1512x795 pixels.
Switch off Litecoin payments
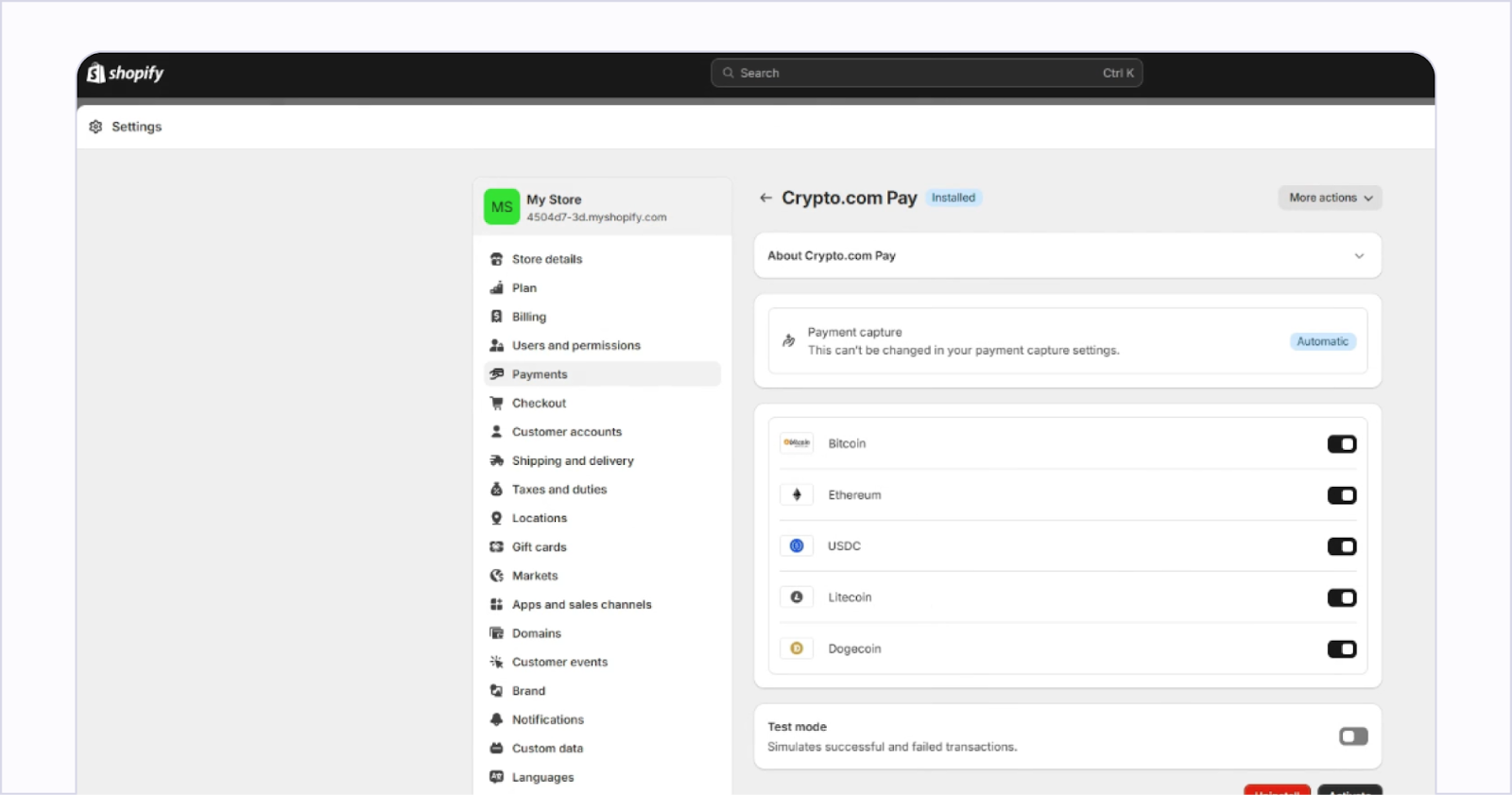point(1342,597)
